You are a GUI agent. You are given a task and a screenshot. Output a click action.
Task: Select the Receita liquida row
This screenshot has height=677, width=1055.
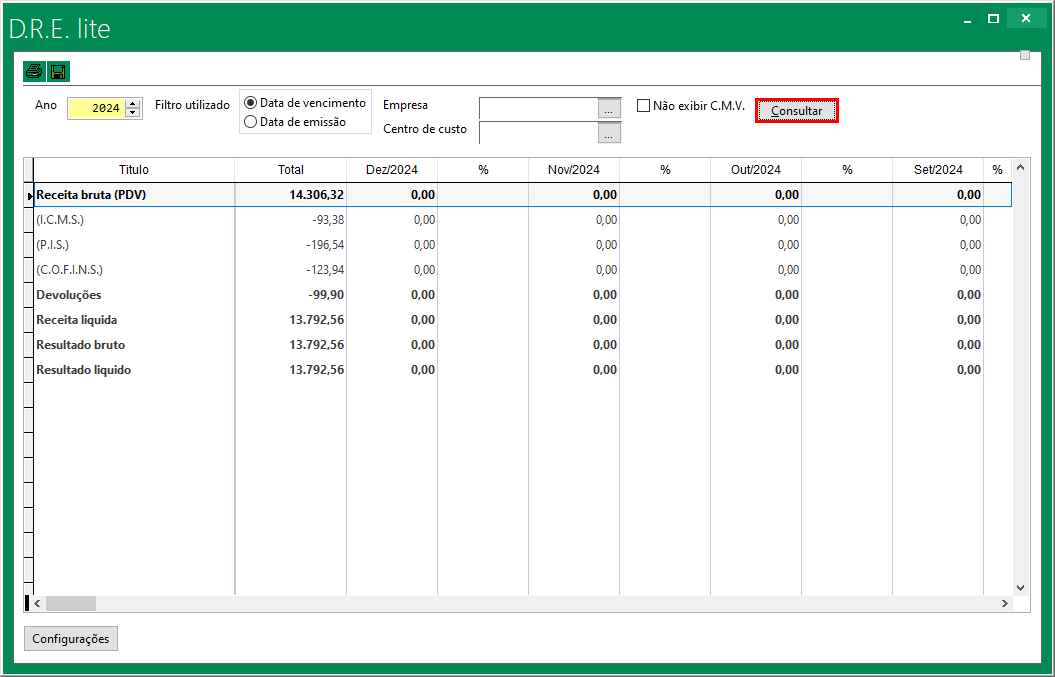pos(77,320)
